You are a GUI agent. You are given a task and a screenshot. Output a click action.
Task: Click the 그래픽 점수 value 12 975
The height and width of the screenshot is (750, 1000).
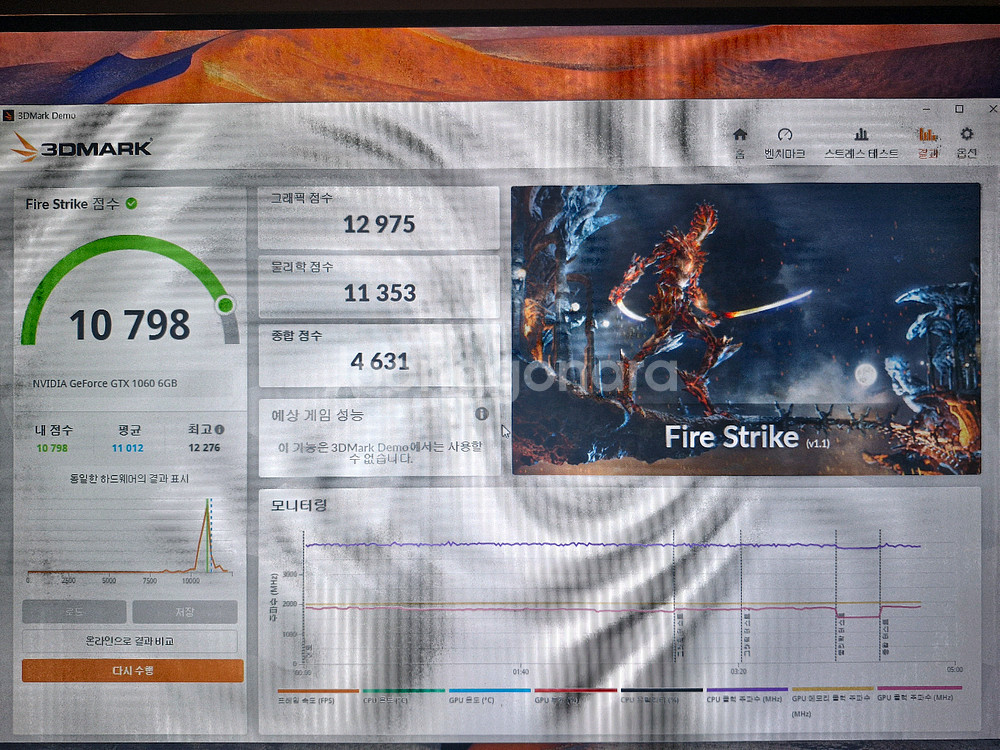[x=379, y=224]
